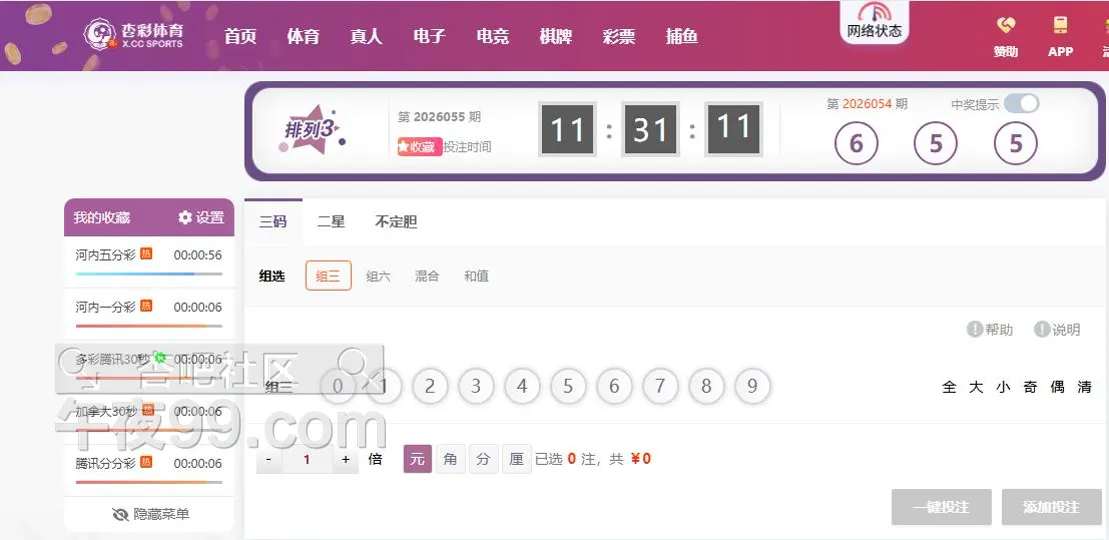Open the 说明 info icon
This screenshot has height=540, width=1109.
(x=1042, y=330)
